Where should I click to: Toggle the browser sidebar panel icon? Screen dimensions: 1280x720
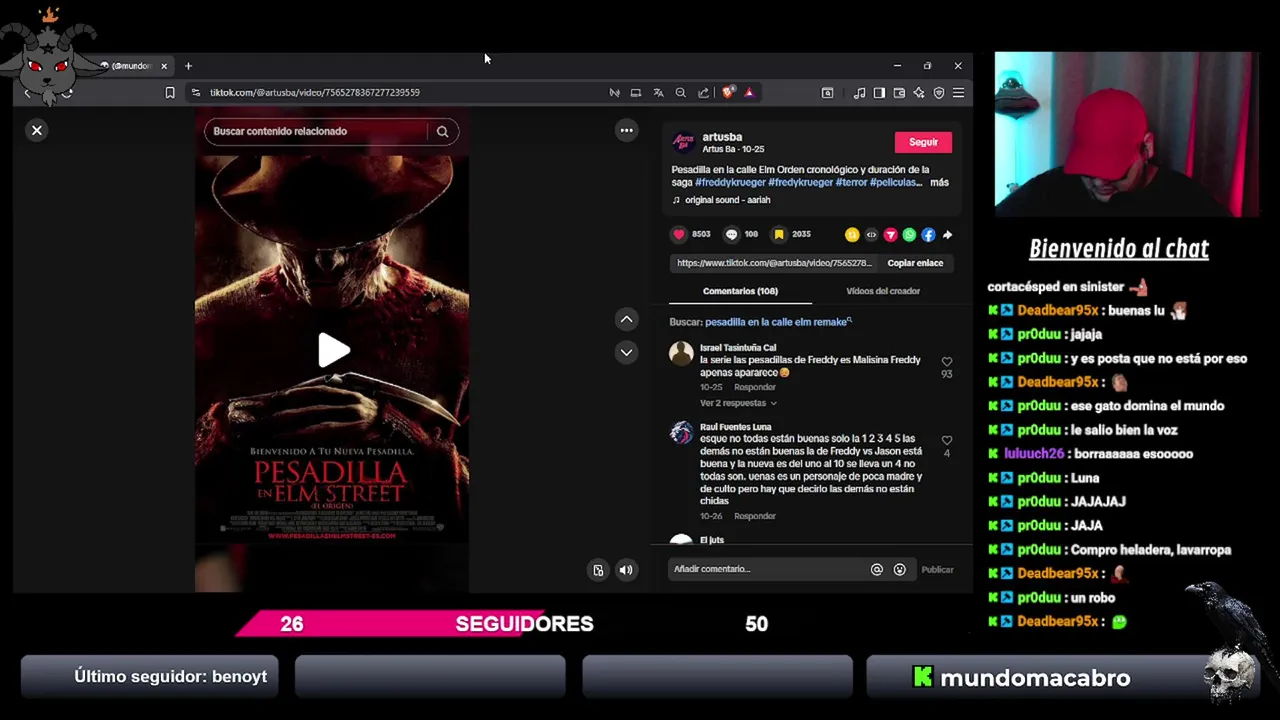point(879,93)
